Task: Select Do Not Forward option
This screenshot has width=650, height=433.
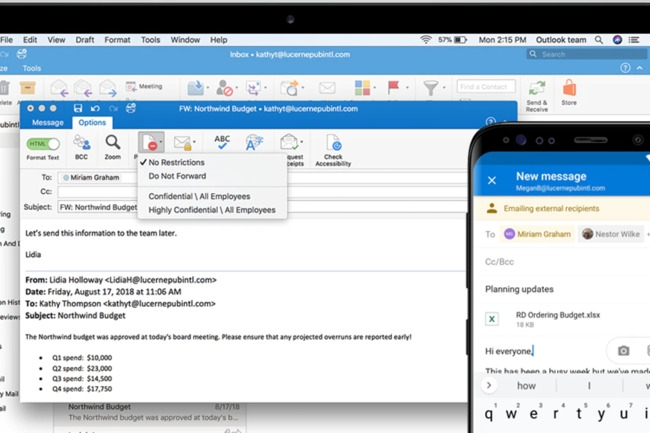Action: [x=177, y=176]
